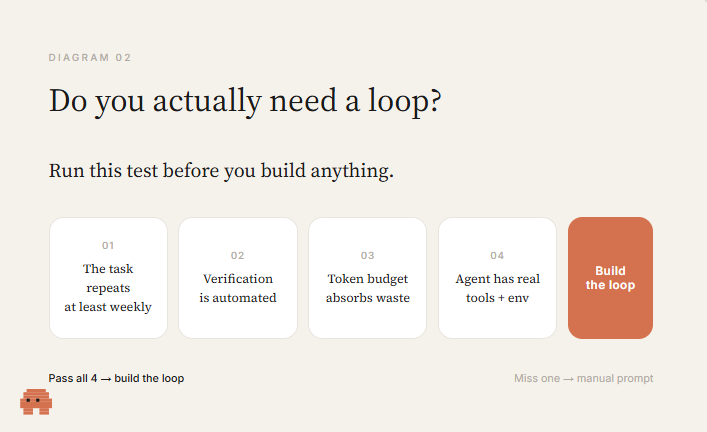Select card 04 Agent has real tools

click(497, 278)
